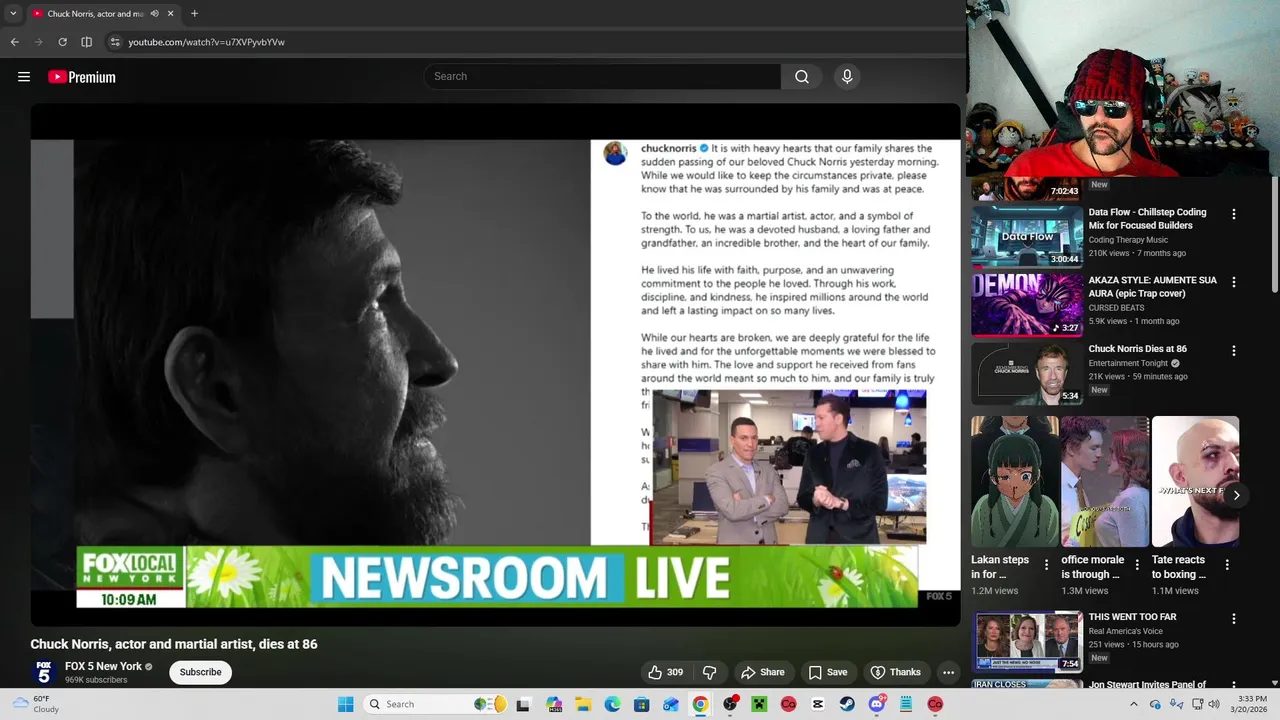Open the FOX 5 New York channel name
Image resolution: width=1280 pixels, height=720 pixels.
[x=103, y=666]
